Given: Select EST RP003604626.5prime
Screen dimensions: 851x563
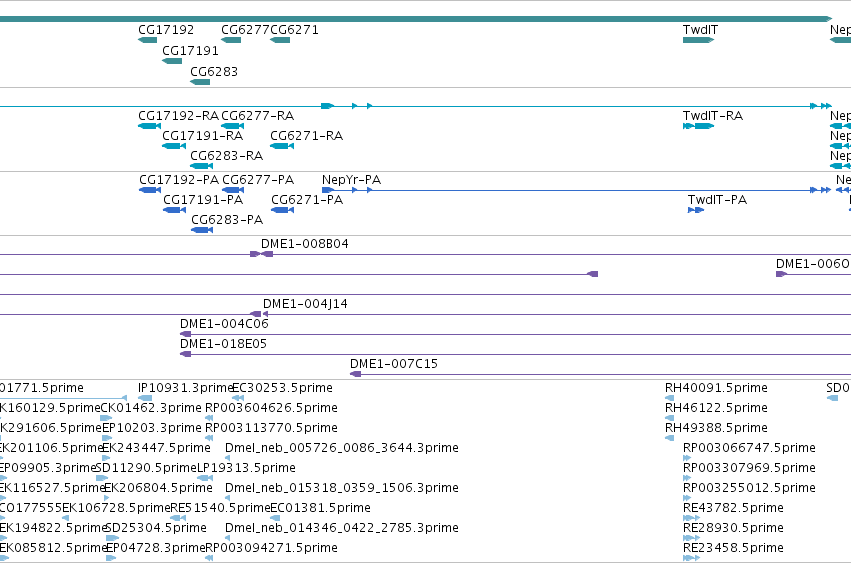Looking at the screenshot, I should pyautogui.click(x=271, y=408).
